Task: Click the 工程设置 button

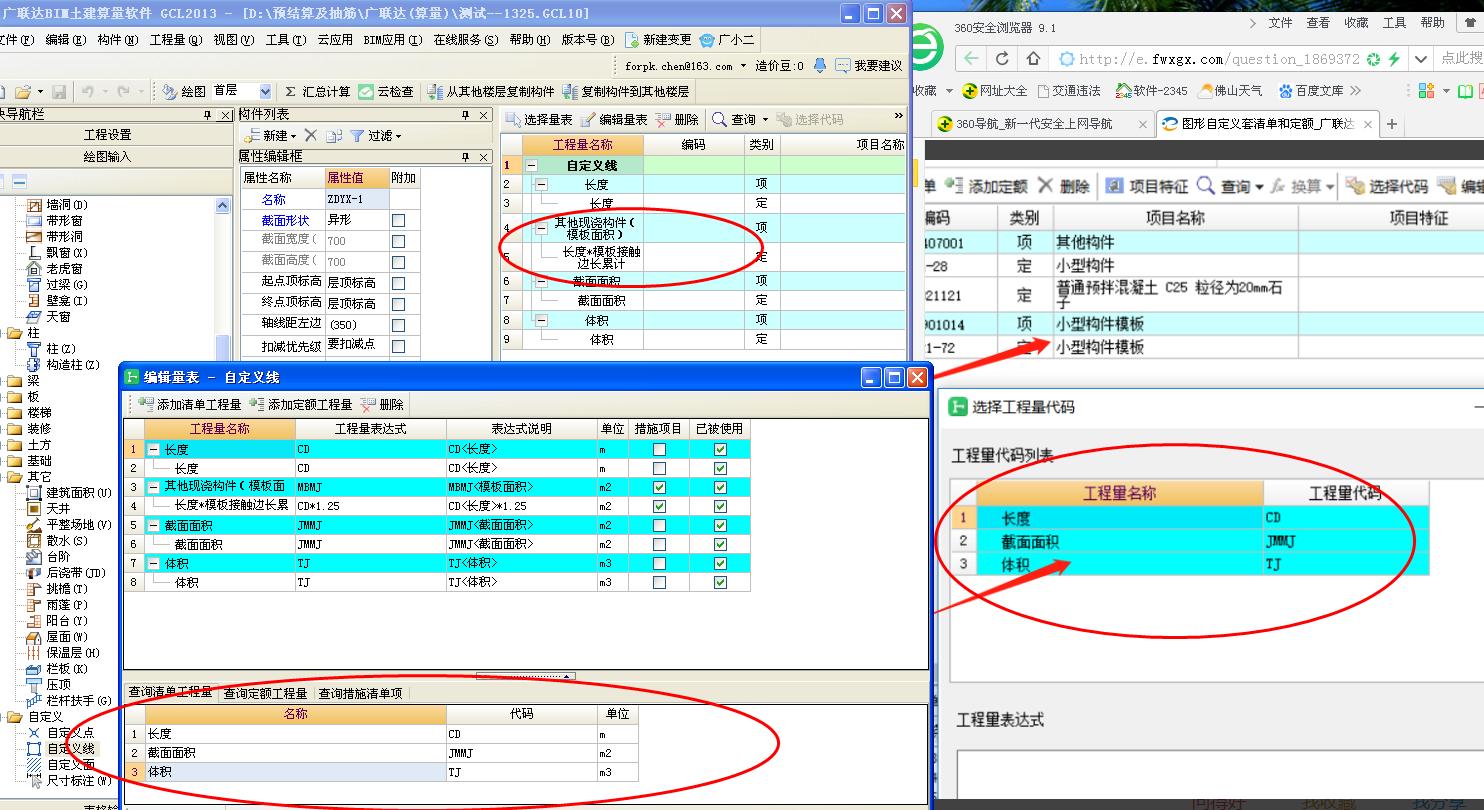Action: pyautogui.click(x=108, y=135)
